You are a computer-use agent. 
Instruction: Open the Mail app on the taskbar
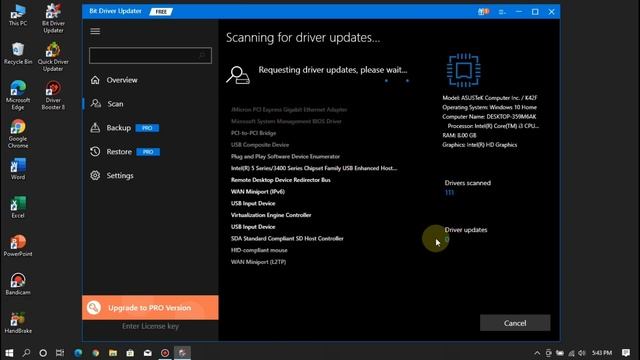click(x=148, y=353)
